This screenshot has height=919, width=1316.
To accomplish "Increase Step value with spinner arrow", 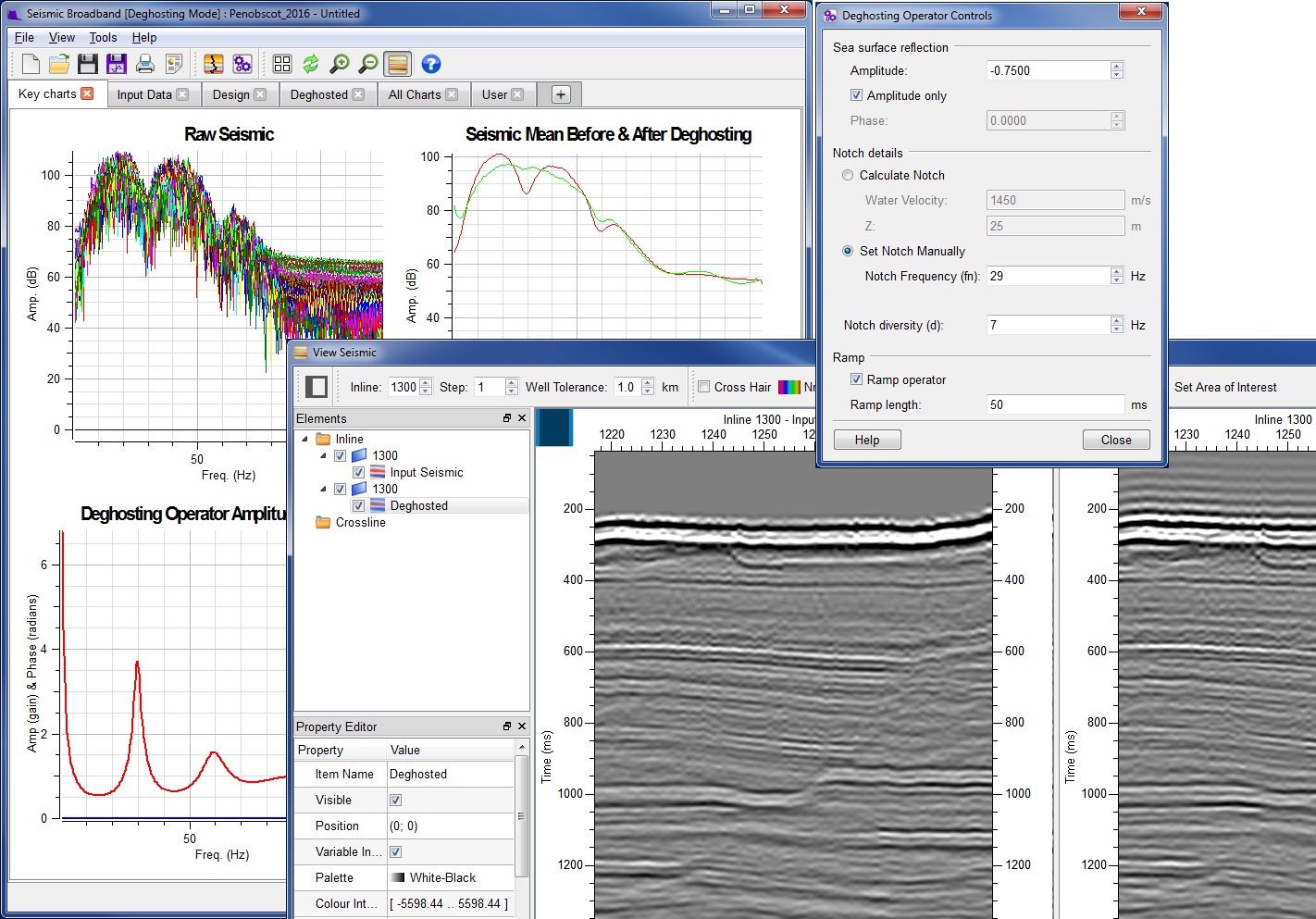I will click(512, 382).
